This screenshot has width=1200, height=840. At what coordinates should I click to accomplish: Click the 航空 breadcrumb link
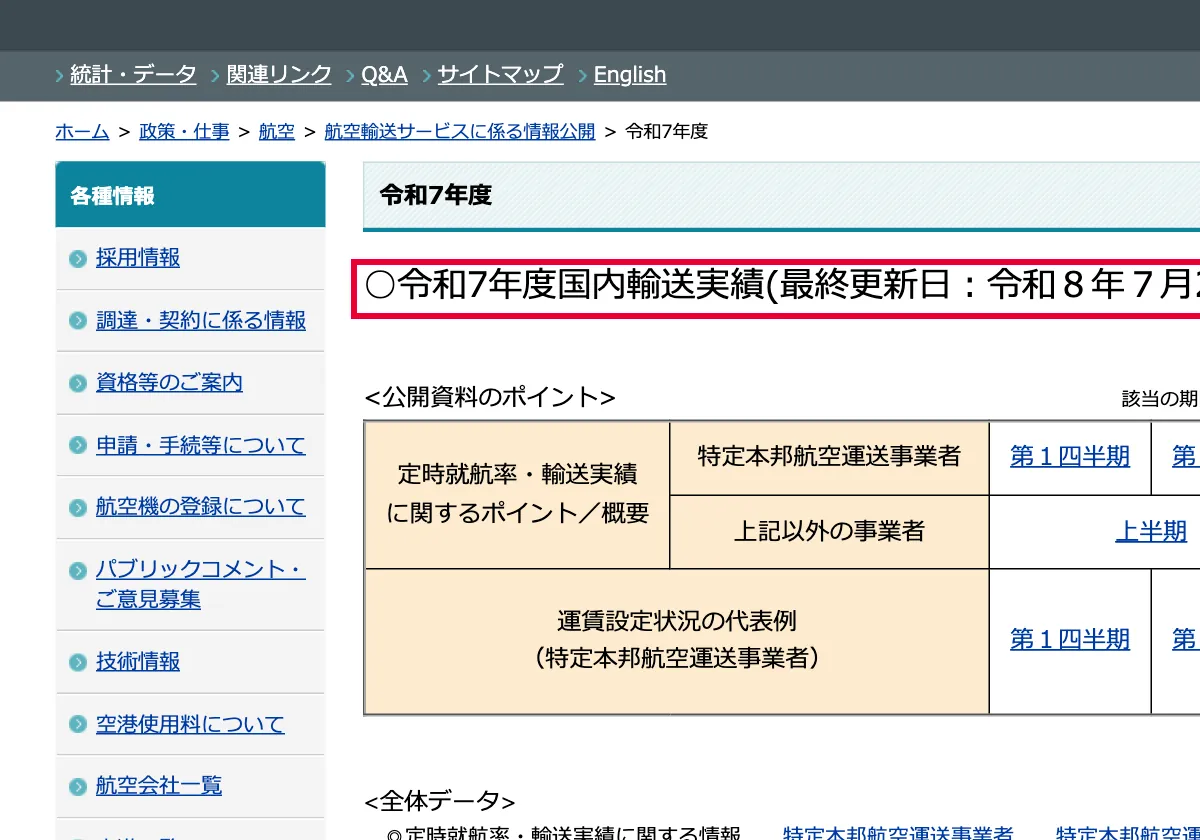(x=277, y=131)
